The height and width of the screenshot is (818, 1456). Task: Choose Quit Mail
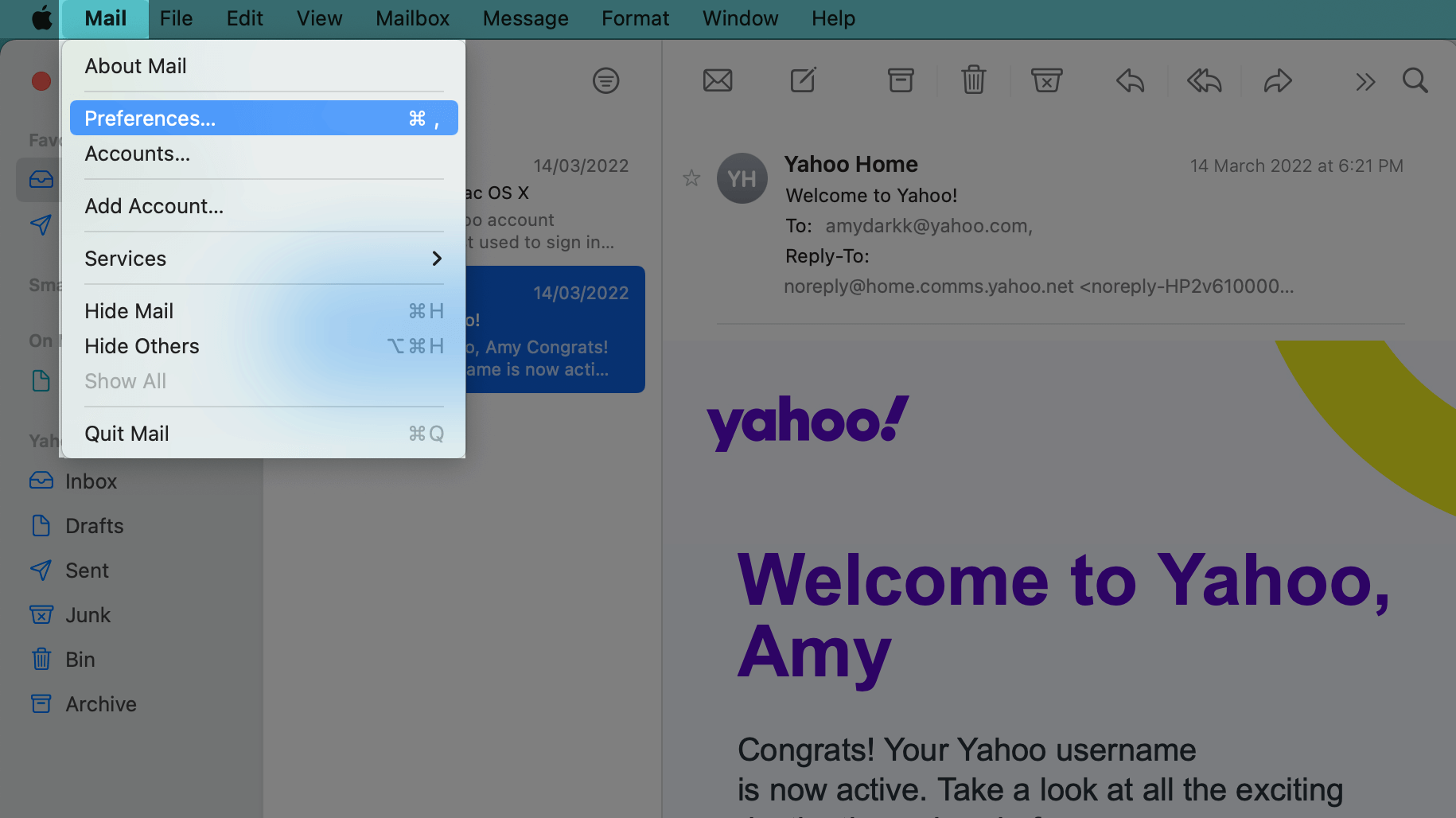263,434
